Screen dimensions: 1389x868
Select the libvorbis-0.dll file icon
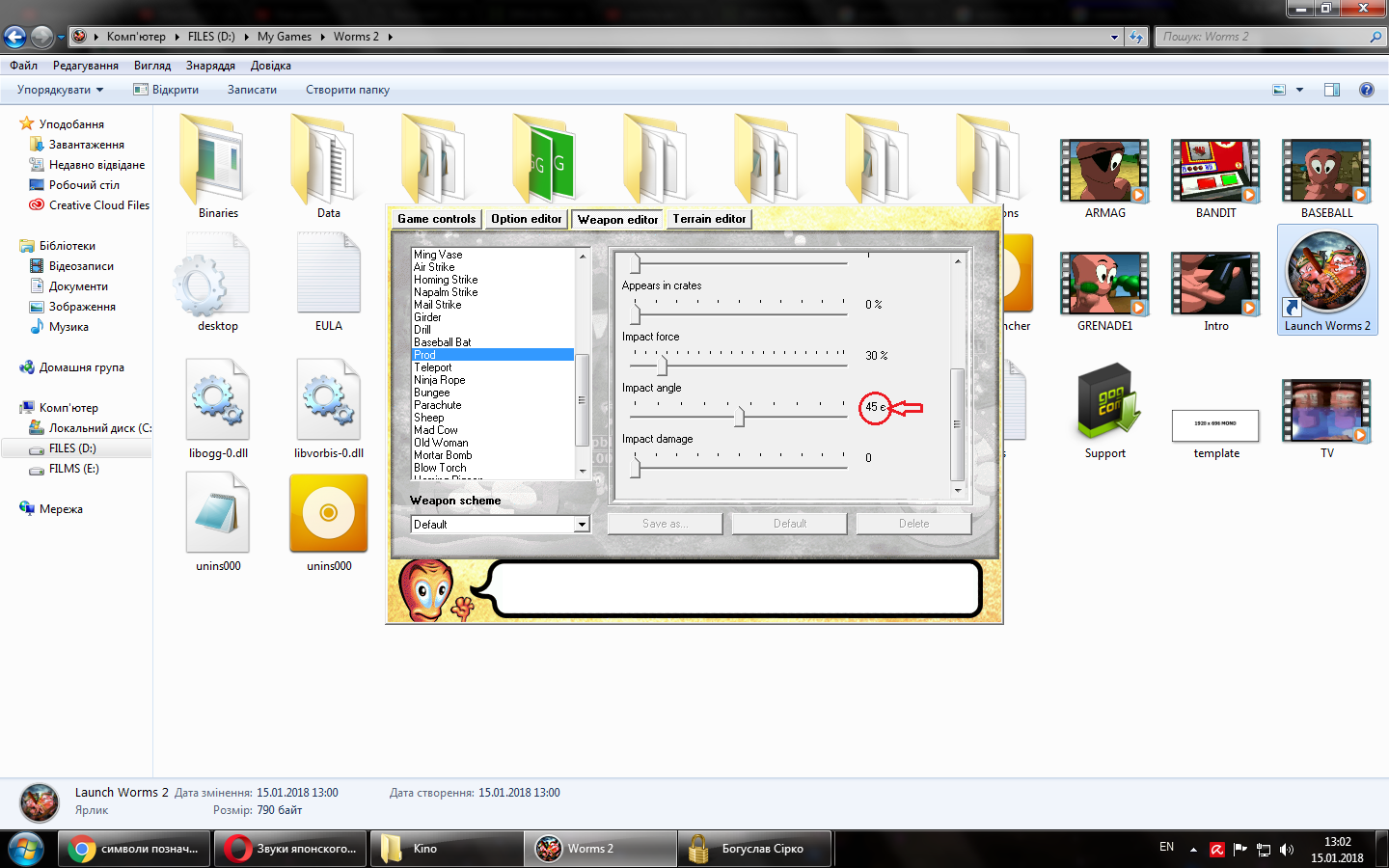tap(329, 399)
